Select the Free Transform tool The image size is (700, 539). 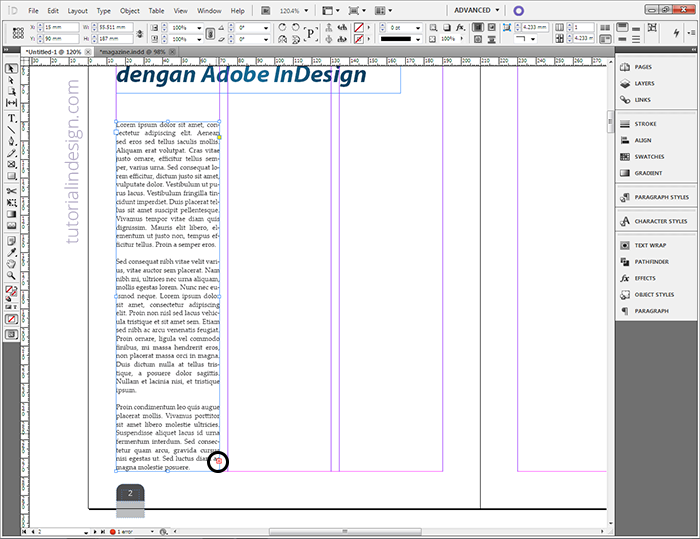point(11,203)
